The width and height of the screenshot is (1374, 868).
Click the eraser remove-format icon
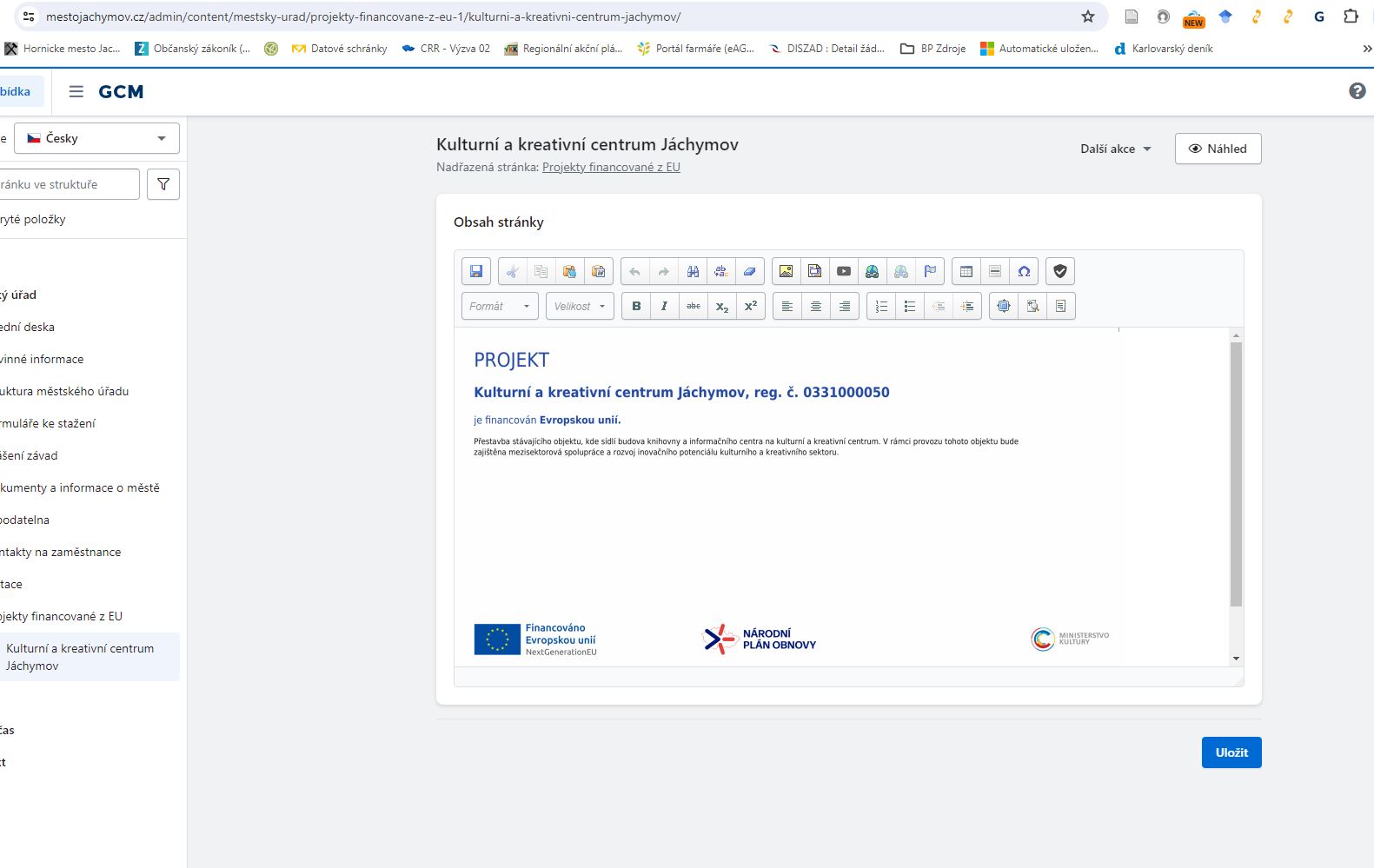coord(749,271)
